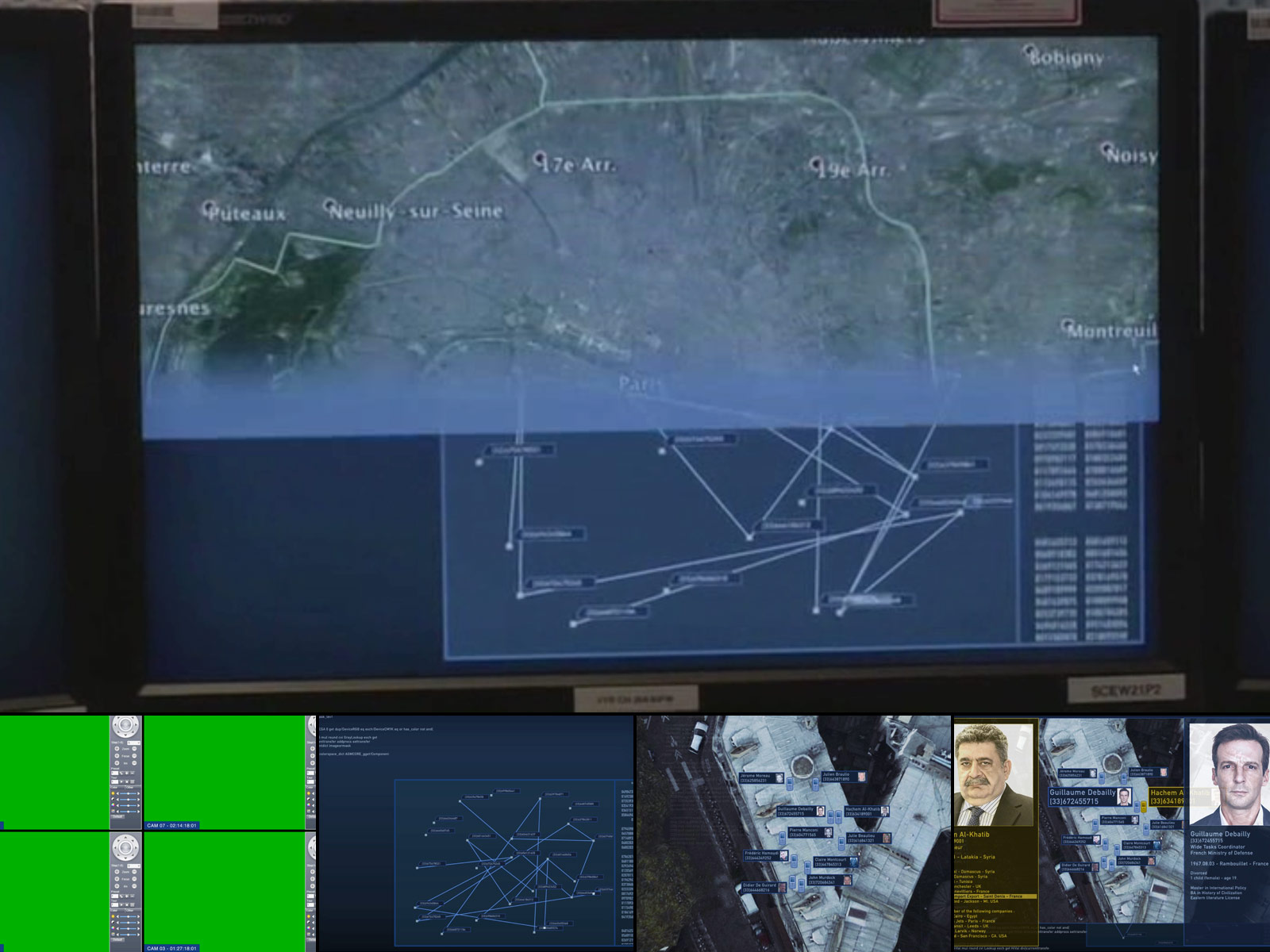Switch to Color tab left of CAM 03

[x=117, y=911]
